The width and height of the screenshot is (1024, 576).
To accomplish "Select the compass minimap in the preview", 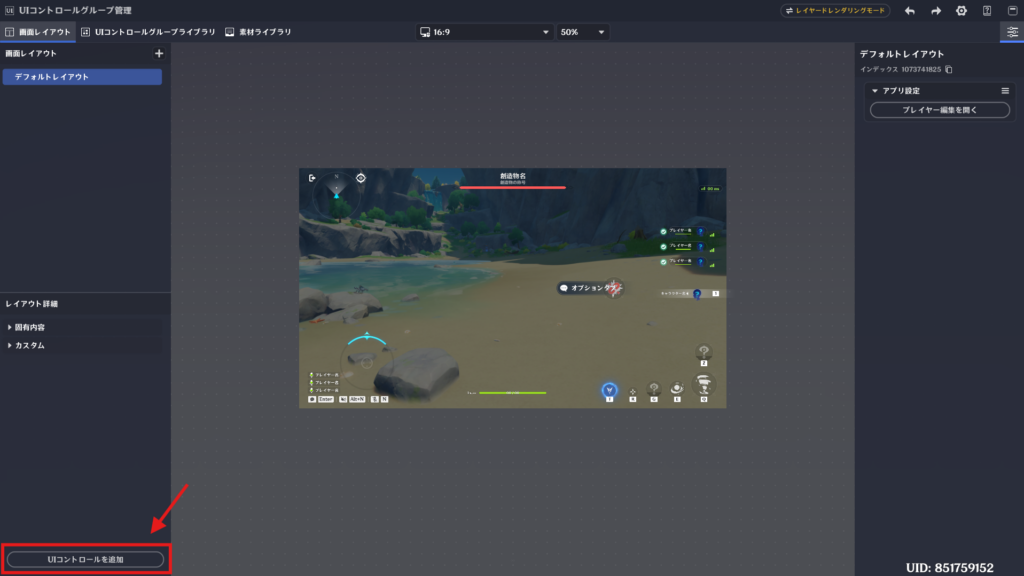I will [336, 194].
